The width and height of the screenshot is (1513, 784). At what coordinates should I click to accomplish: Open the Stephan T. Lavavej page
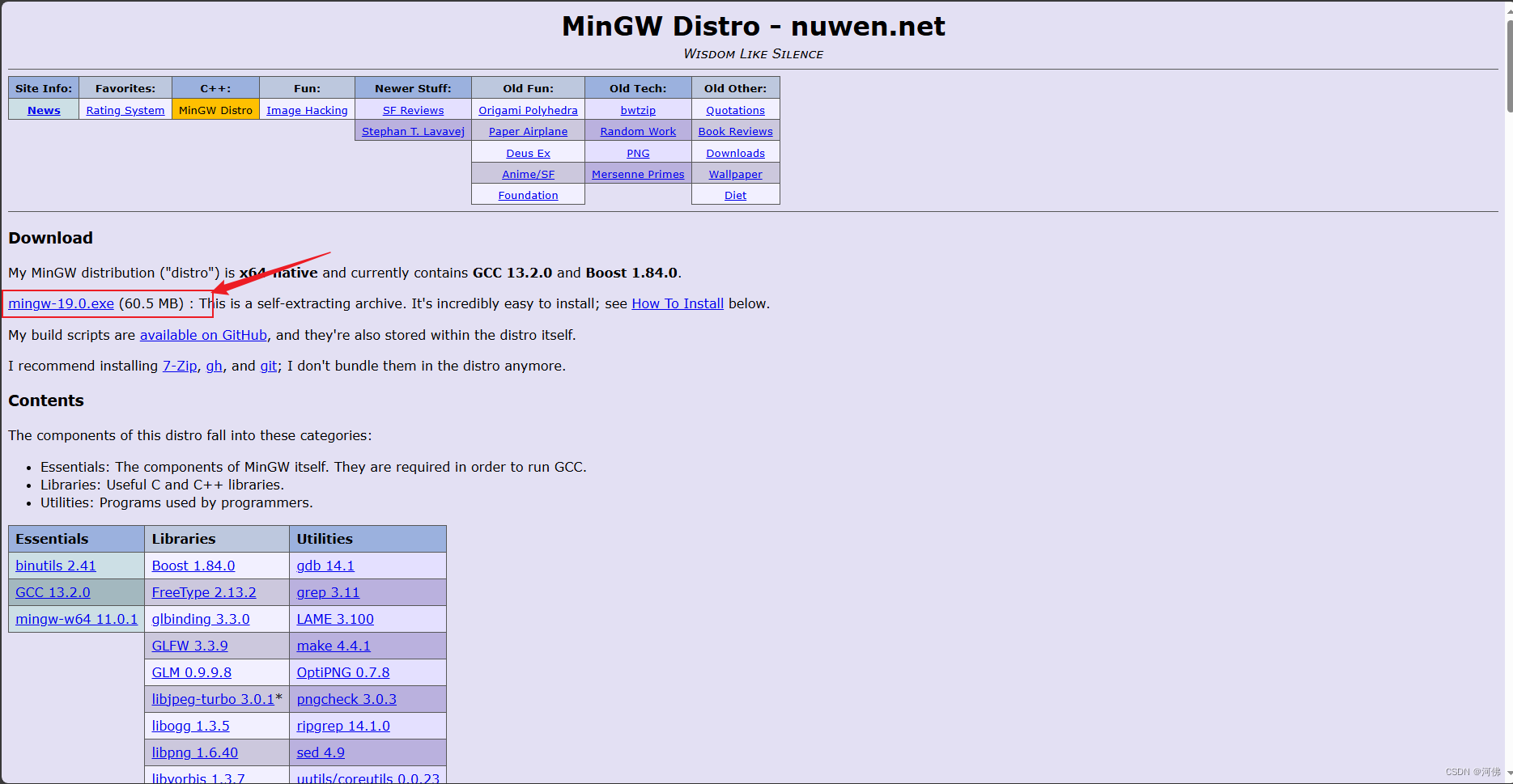click(413, 131)
